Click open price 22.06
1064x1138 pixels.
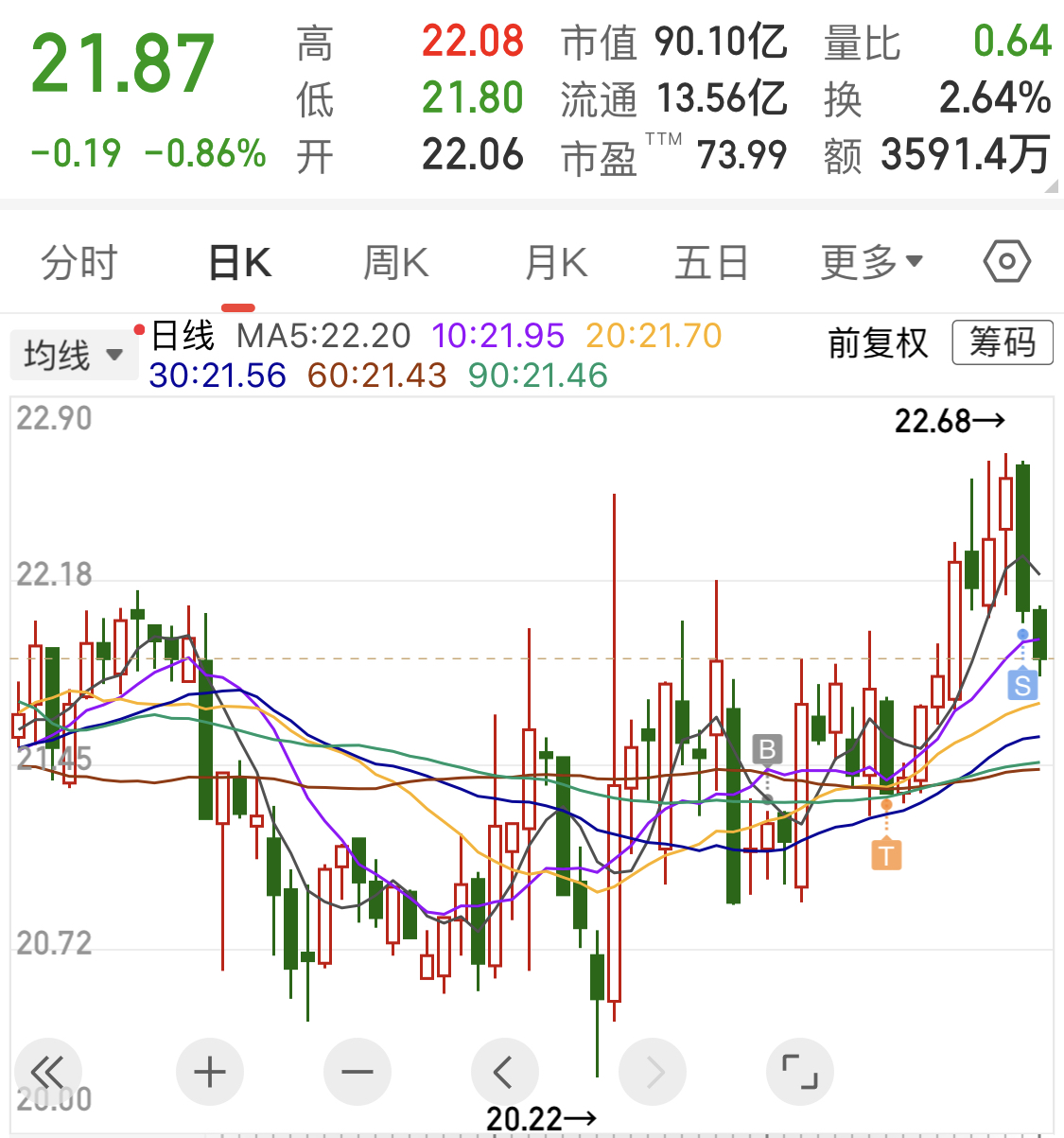pyautogui.click(x=472, y=154)
